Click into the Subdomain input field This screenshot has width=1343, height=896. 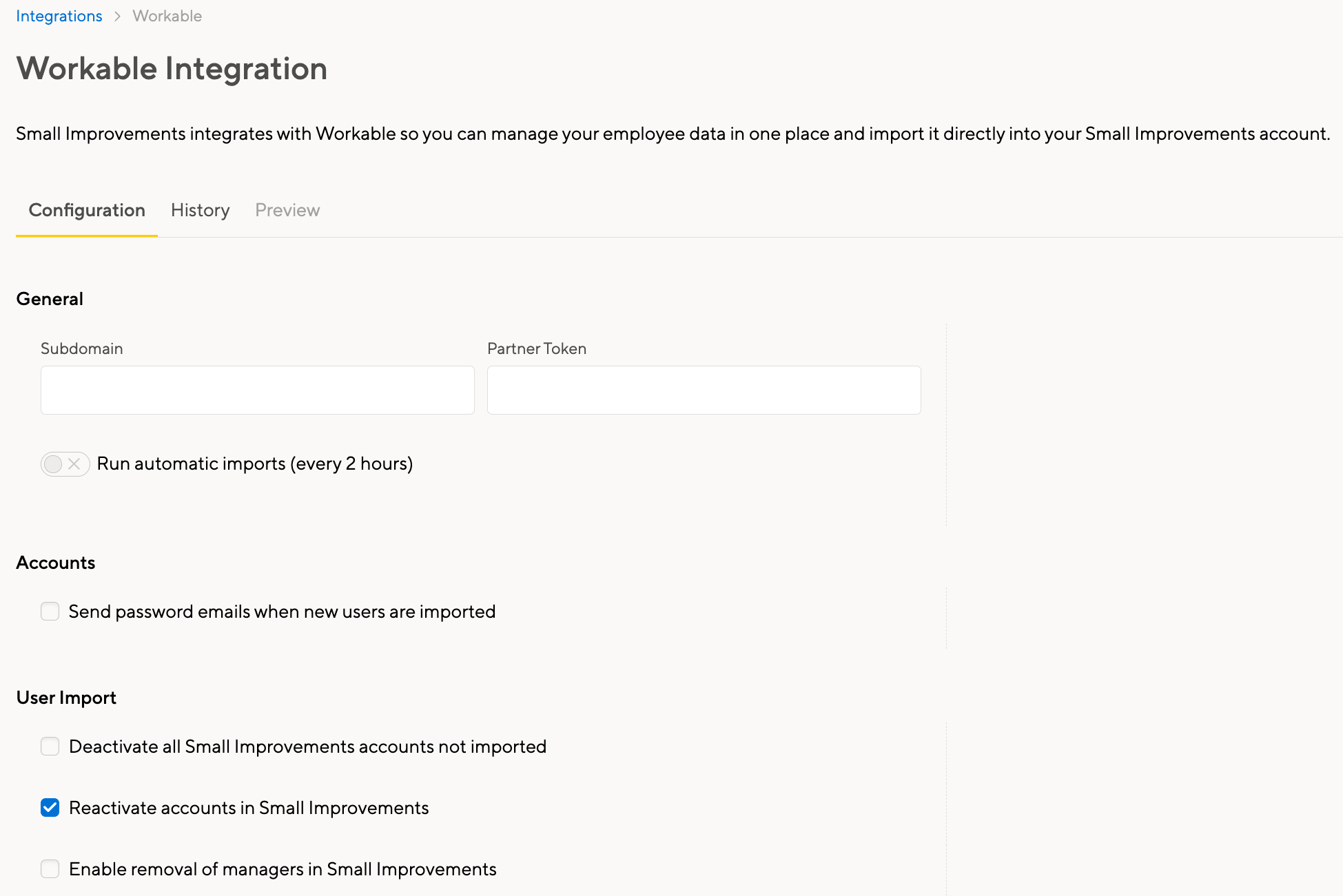[x=258, y=390]
